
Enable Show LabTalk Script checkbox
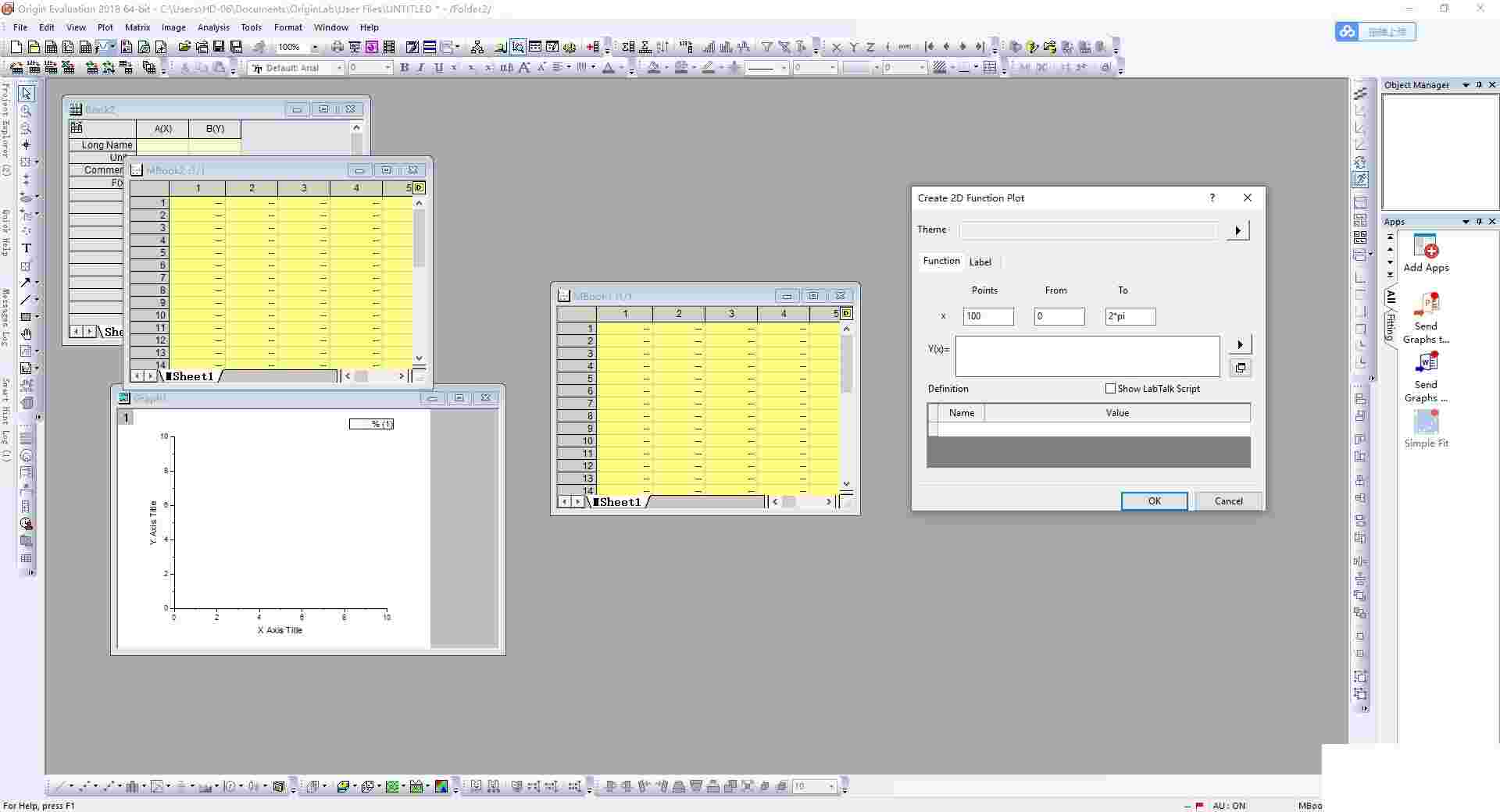(x=1110, y=389)
